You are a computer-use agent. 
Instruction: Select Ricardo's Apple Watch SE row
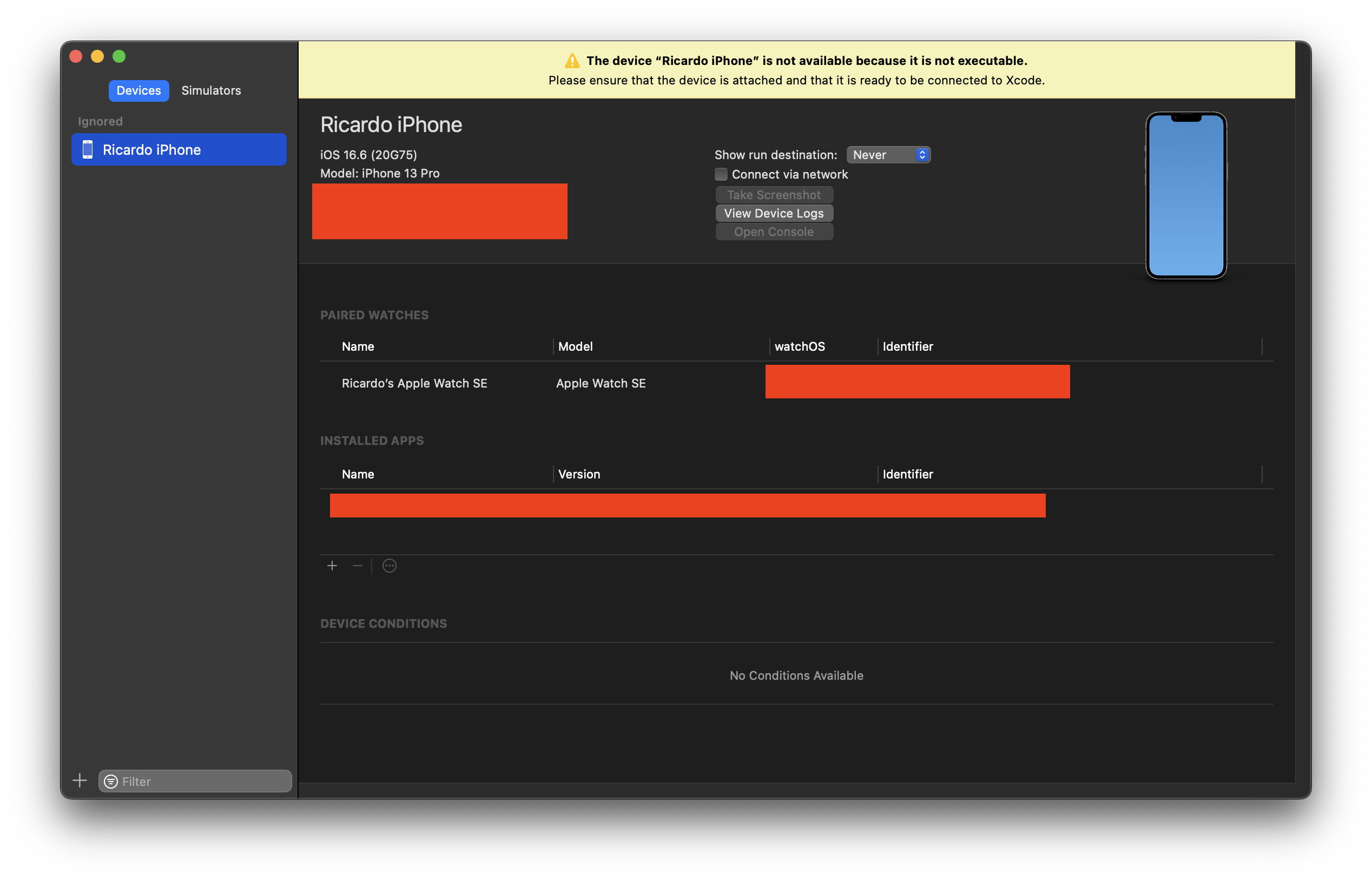(414, 384)
